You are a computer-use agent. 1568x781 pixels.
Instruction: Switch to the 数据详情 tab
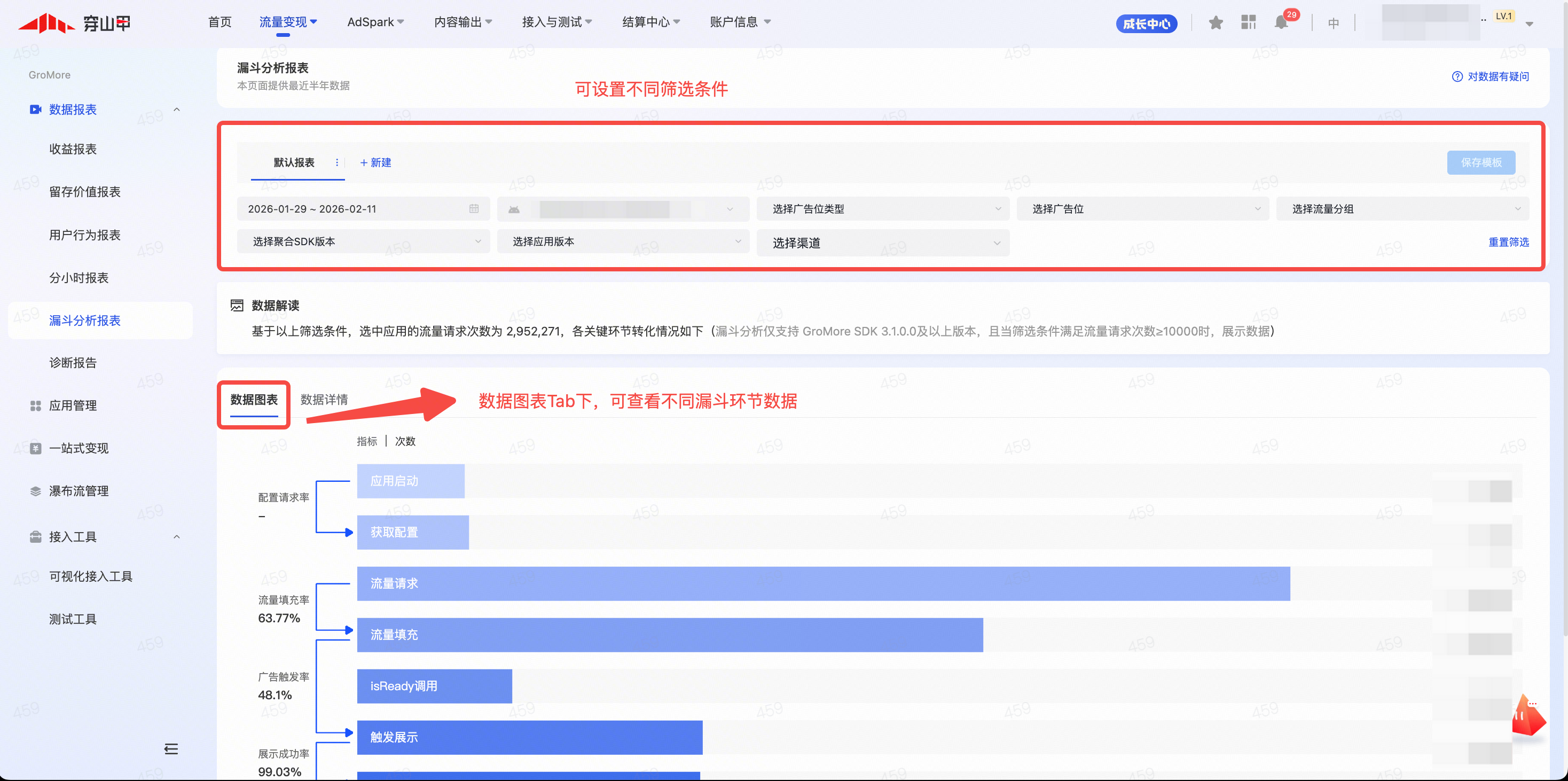coord(324,400)
